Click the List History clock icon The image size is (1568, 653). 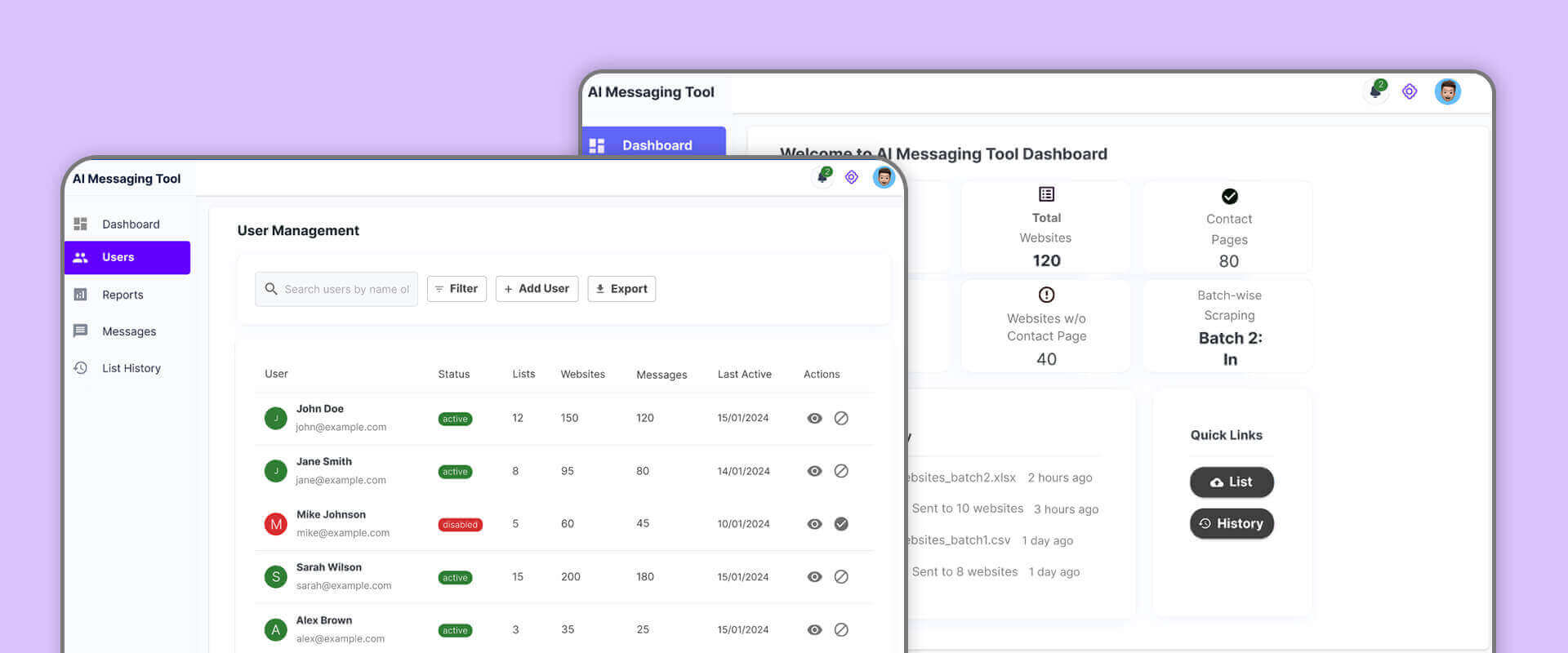coord(80,368)
